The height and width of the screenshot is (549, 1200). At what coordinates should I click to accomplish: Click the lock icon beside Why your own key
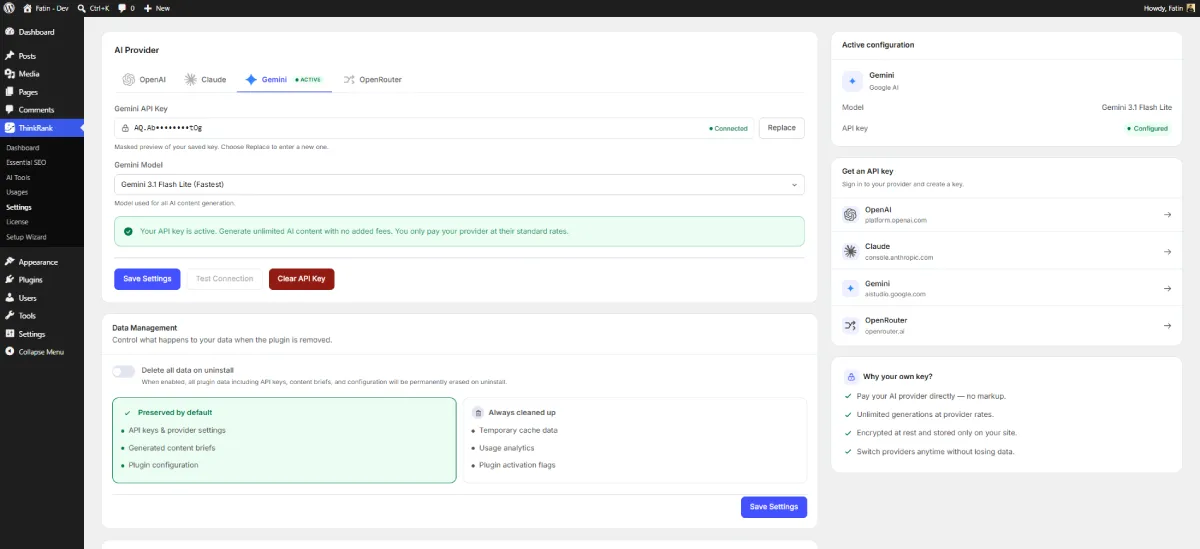(x=851, y=377)
